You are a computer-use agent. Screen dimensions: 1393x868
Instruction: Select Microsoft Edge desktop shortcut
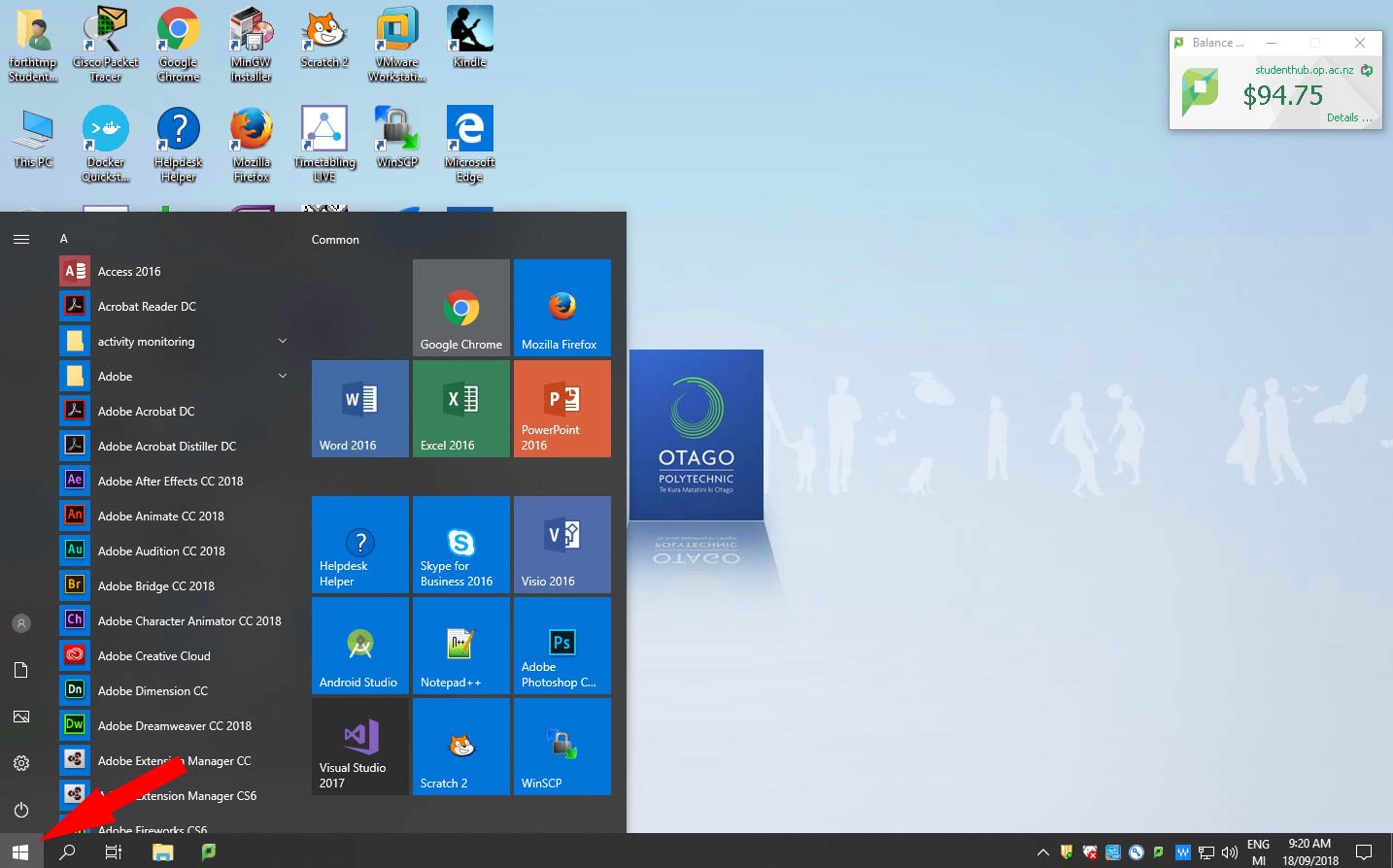(470, 144)
